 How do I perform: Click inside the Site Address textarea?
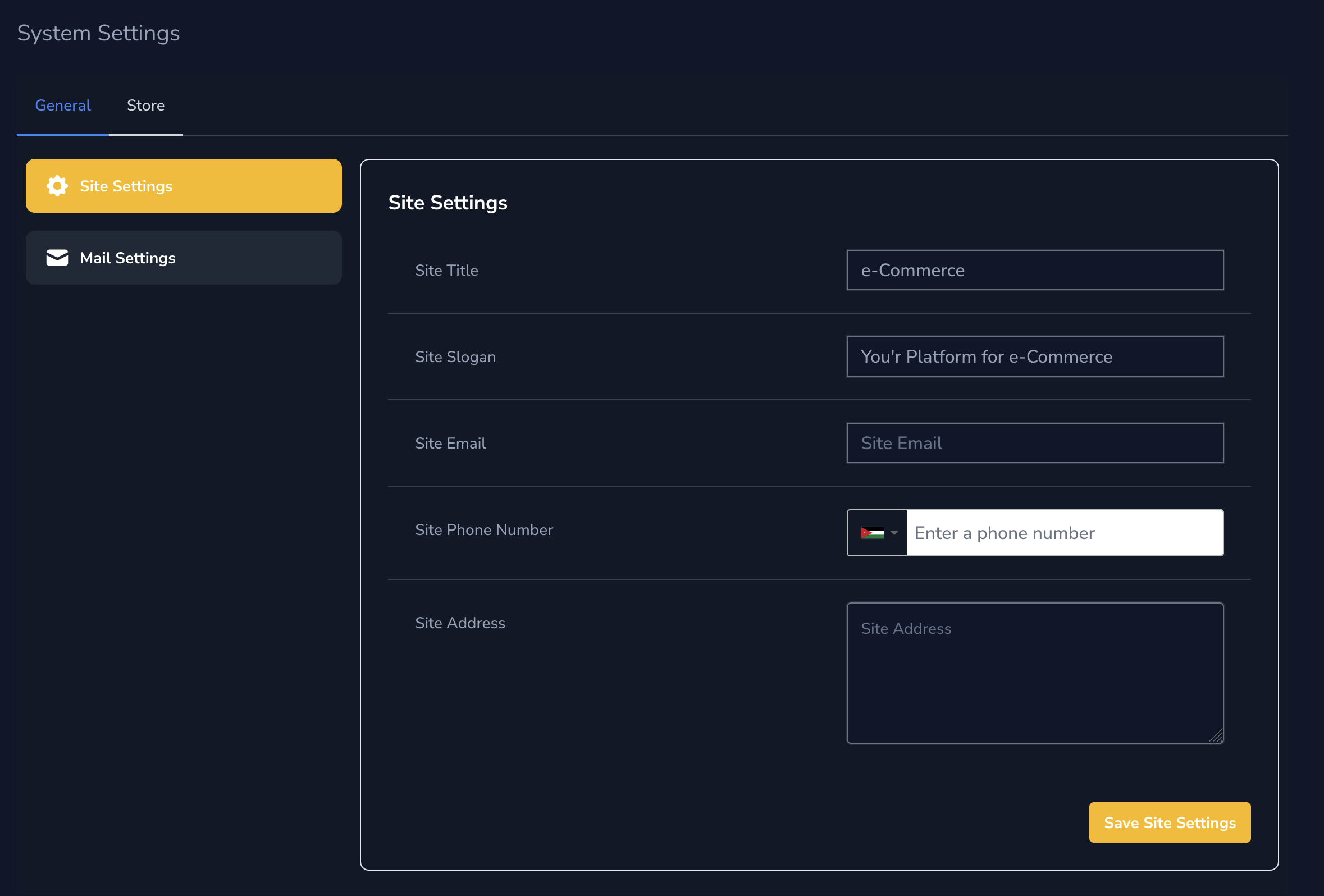point(1035,672)
